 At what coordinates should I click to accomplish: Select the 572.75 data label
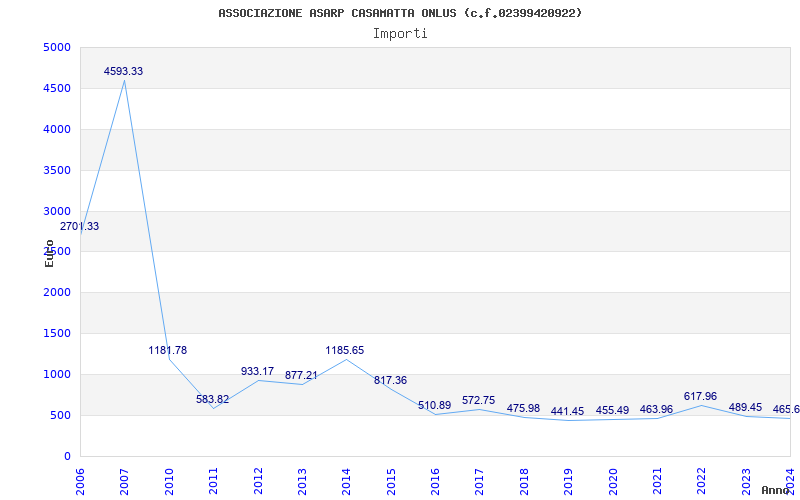tap(478, 400)
